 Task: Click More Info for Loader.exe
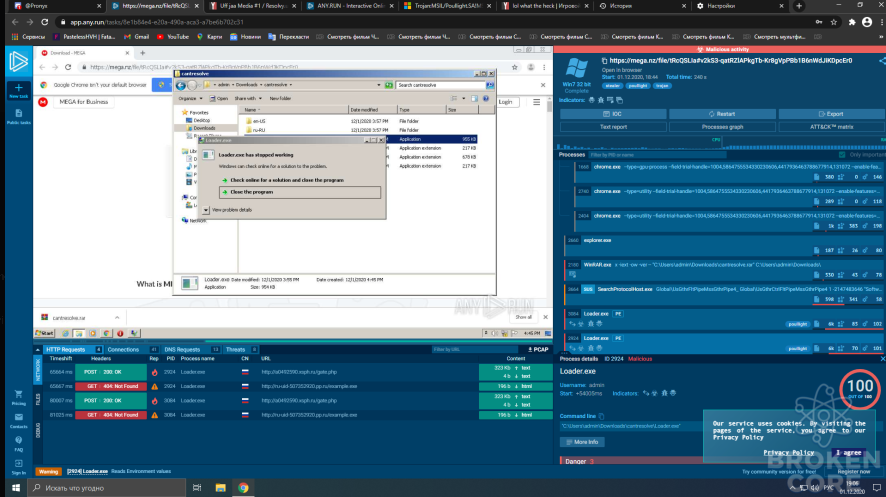pos(582,442)
